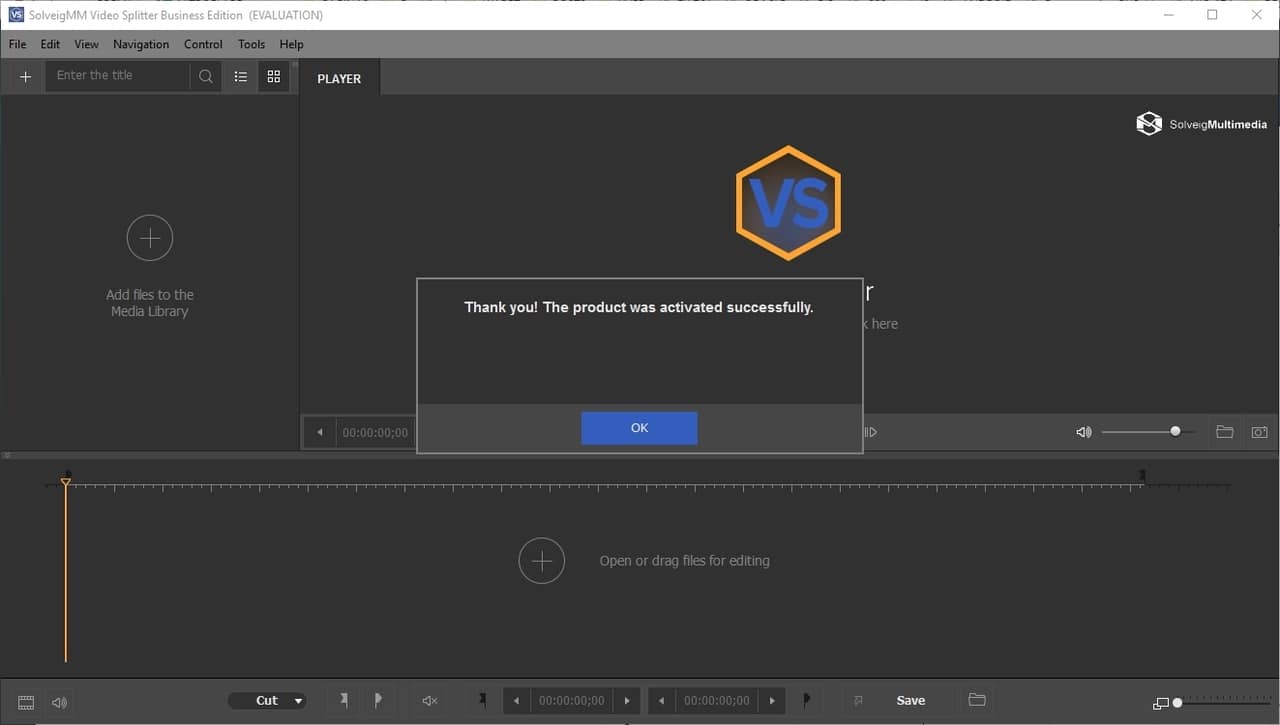
Task: Decrease the left marker timecode
Action: pos(516,701)
